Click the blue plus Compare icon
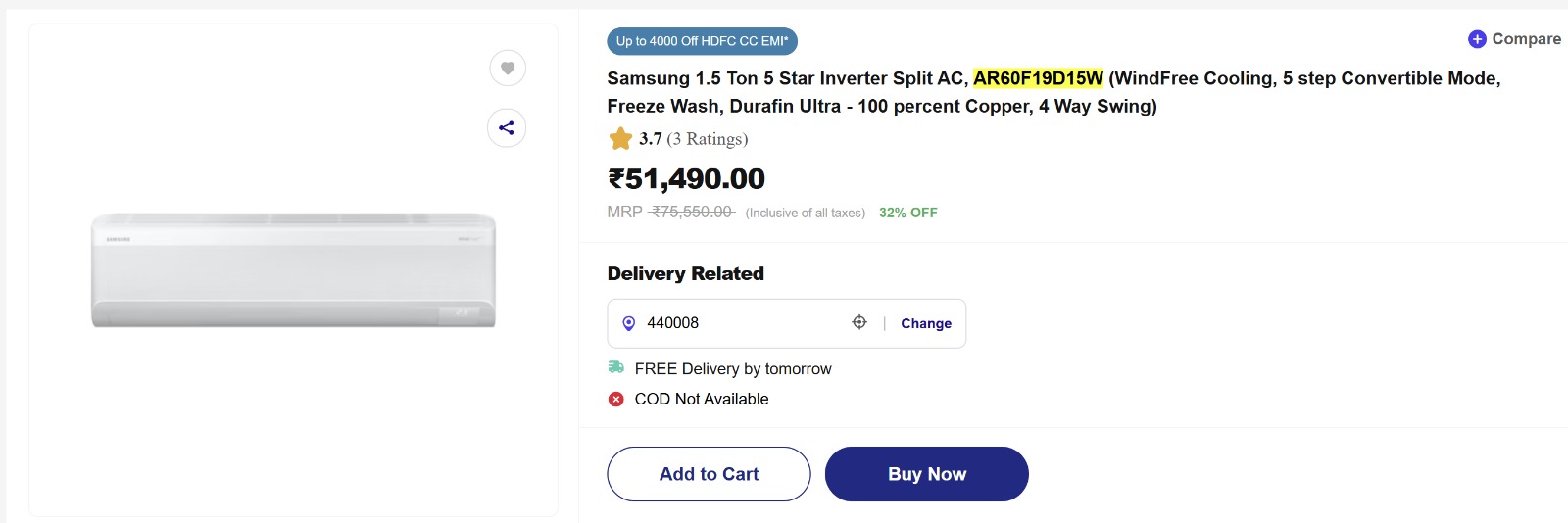The width and height of the screenshot is (1568, 523). pyautogui.click(x=1477, y=39)
